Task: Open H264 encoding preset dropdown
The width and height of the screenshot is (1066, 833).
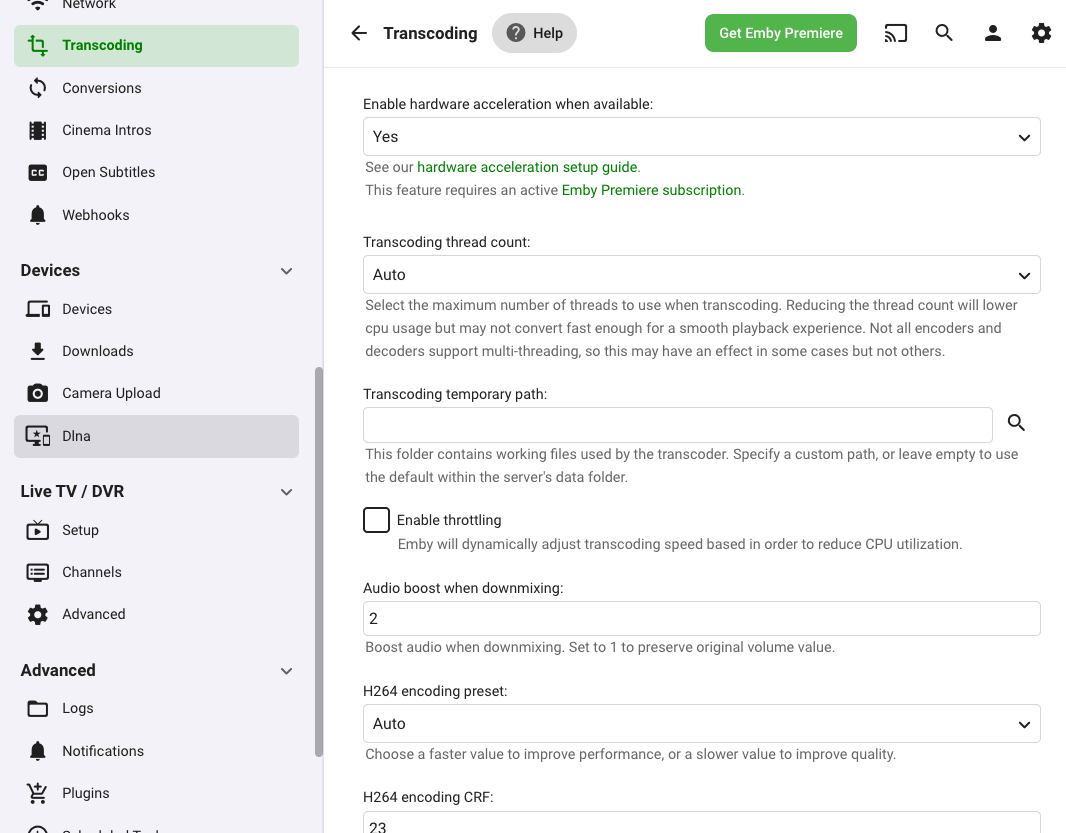Action: click(700, 724)
